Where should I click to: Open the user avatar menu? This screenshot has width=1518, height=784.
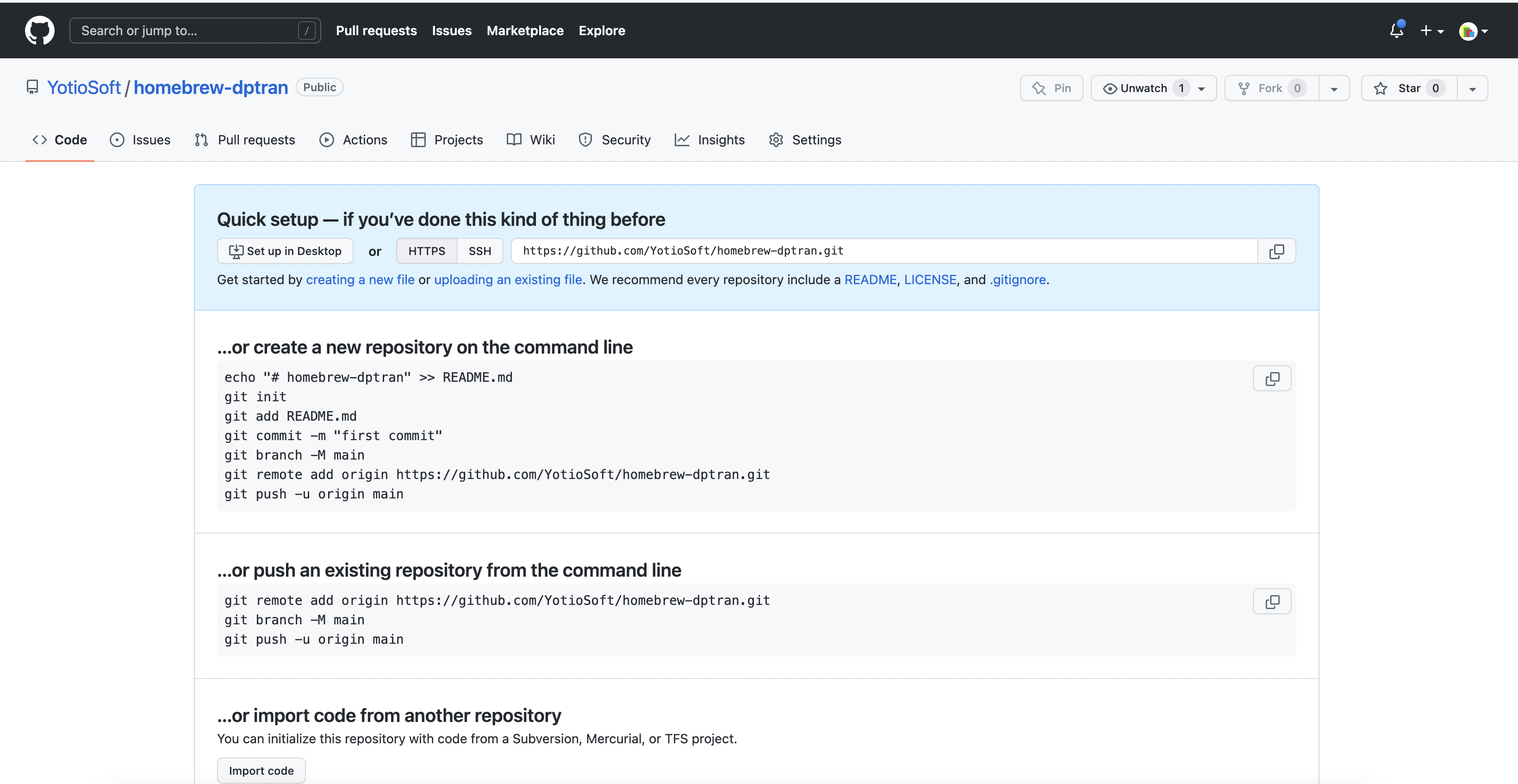coord(1473,31)
